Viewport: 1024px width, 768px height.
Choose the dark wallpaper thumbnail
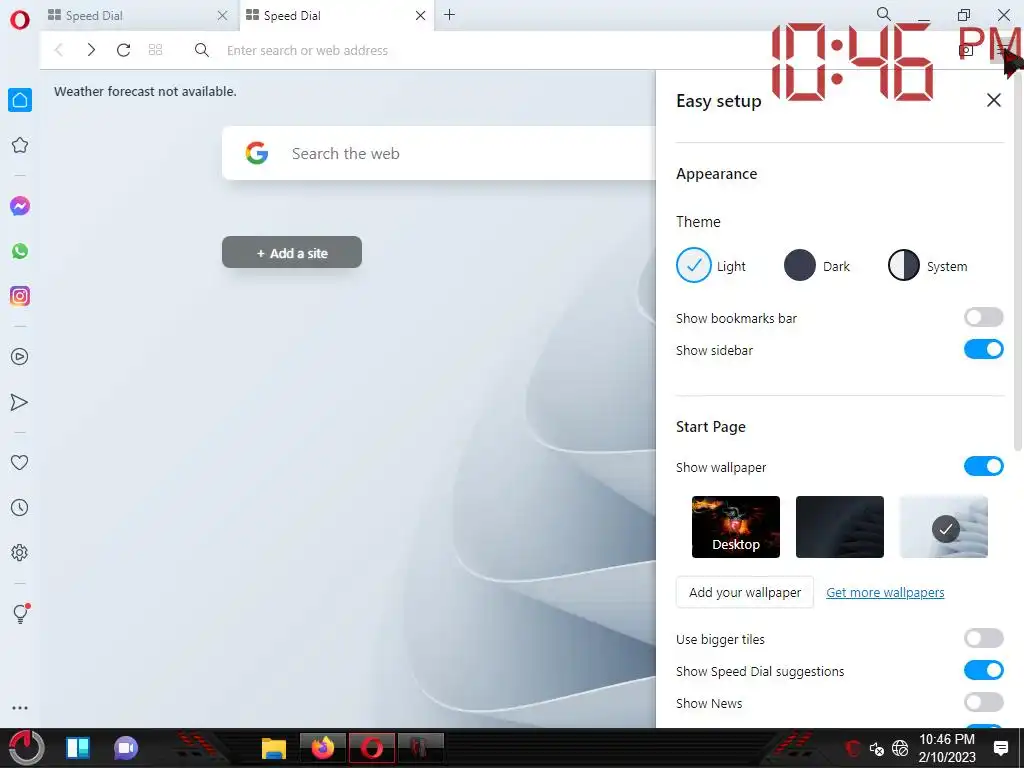(840, 527)
